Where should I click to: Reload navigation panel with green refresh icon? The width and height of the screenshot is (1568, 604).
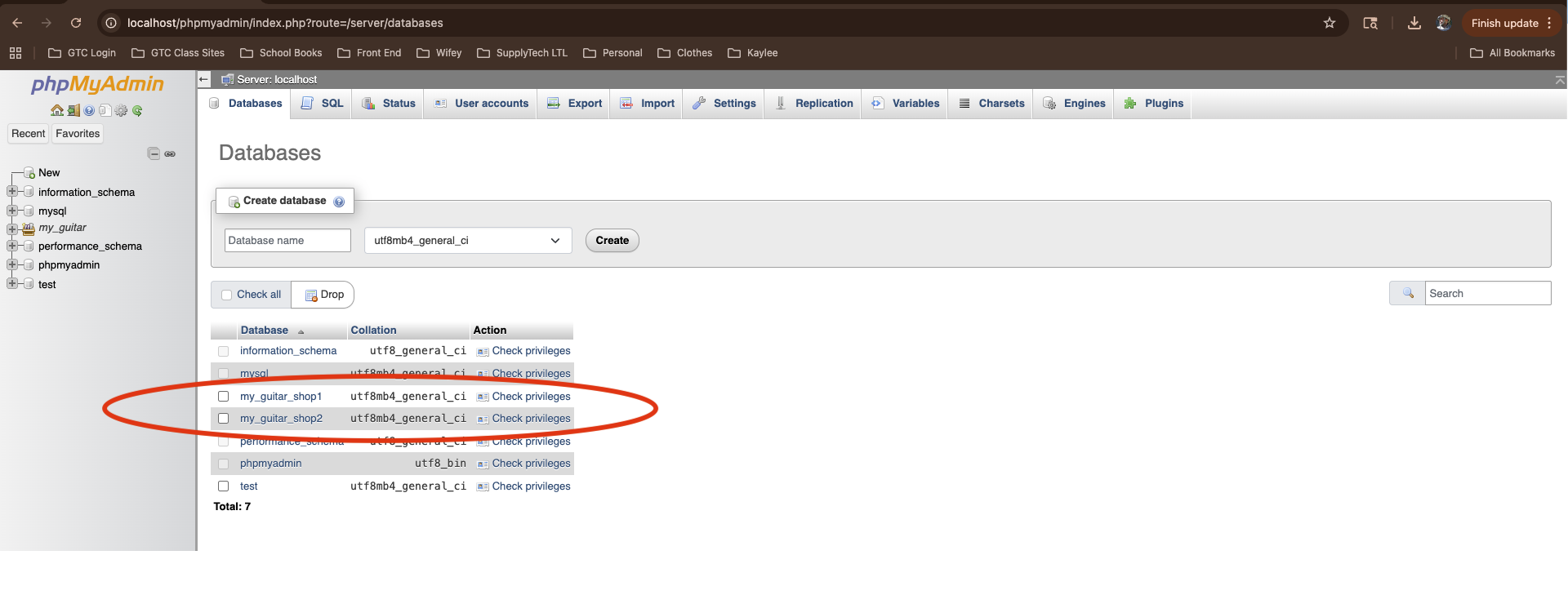137,111
